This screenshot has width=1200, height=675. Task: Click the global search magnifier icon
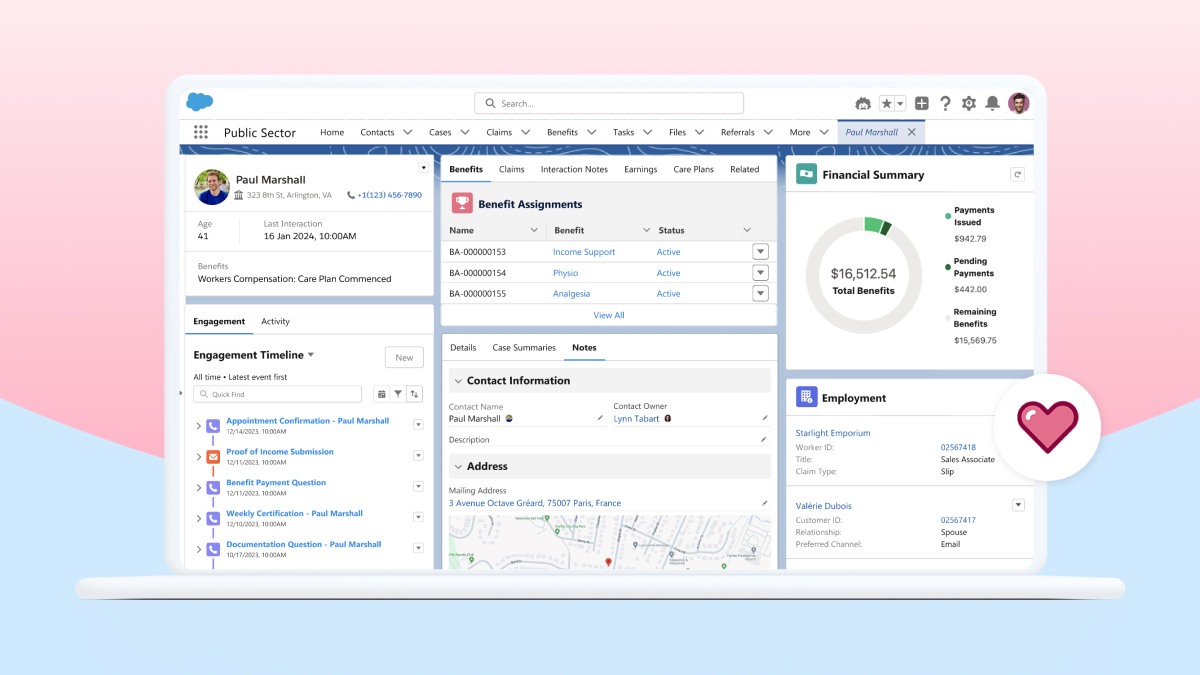point(489,103)
